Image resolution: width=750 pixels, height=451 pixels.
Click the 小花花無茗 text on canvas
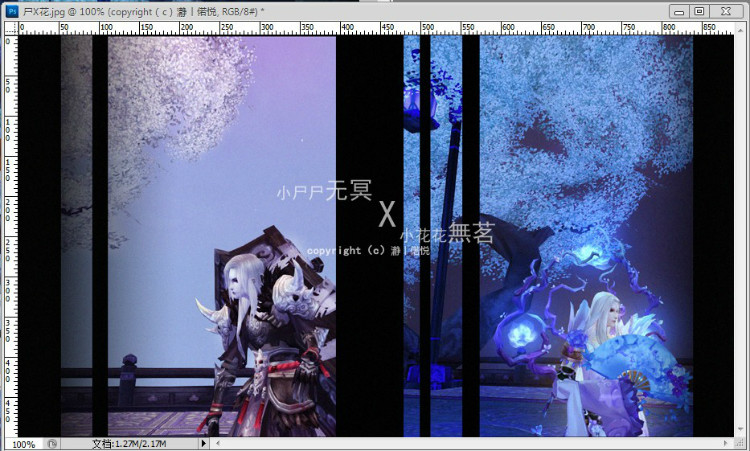[447, 233]
